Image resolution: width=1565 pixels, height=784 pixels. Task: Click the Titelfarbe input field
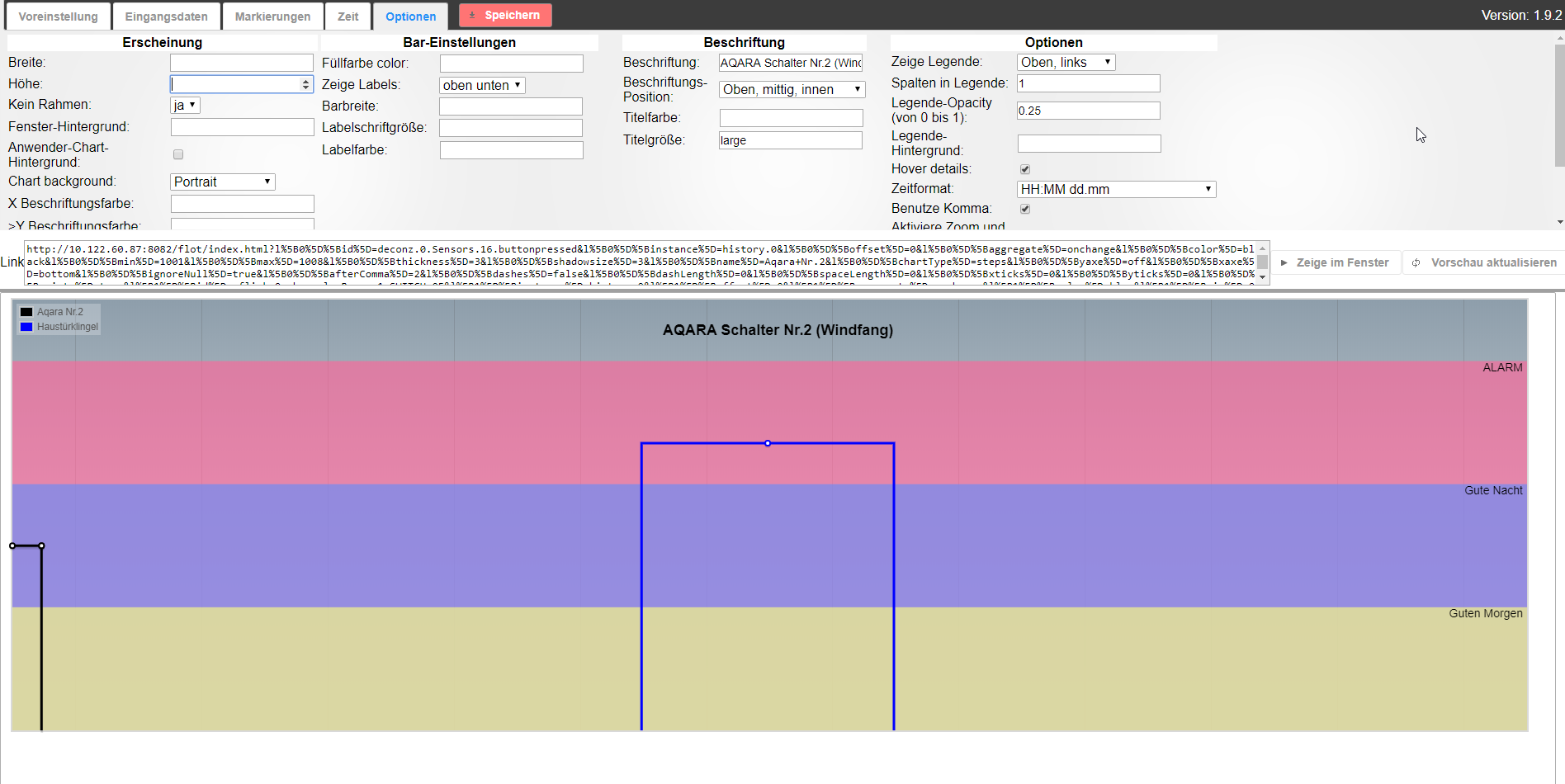tap(791, 118)
